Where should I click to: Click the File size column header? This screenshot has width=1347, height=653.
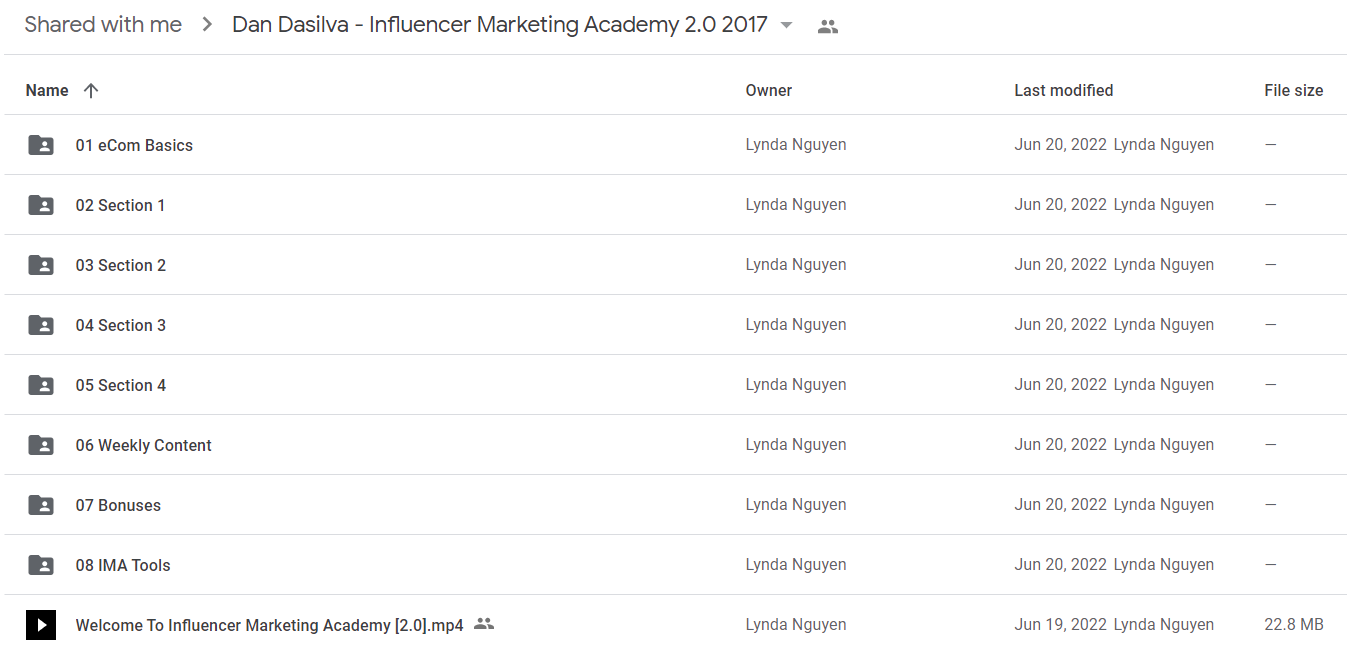(x=1293, y=90)
